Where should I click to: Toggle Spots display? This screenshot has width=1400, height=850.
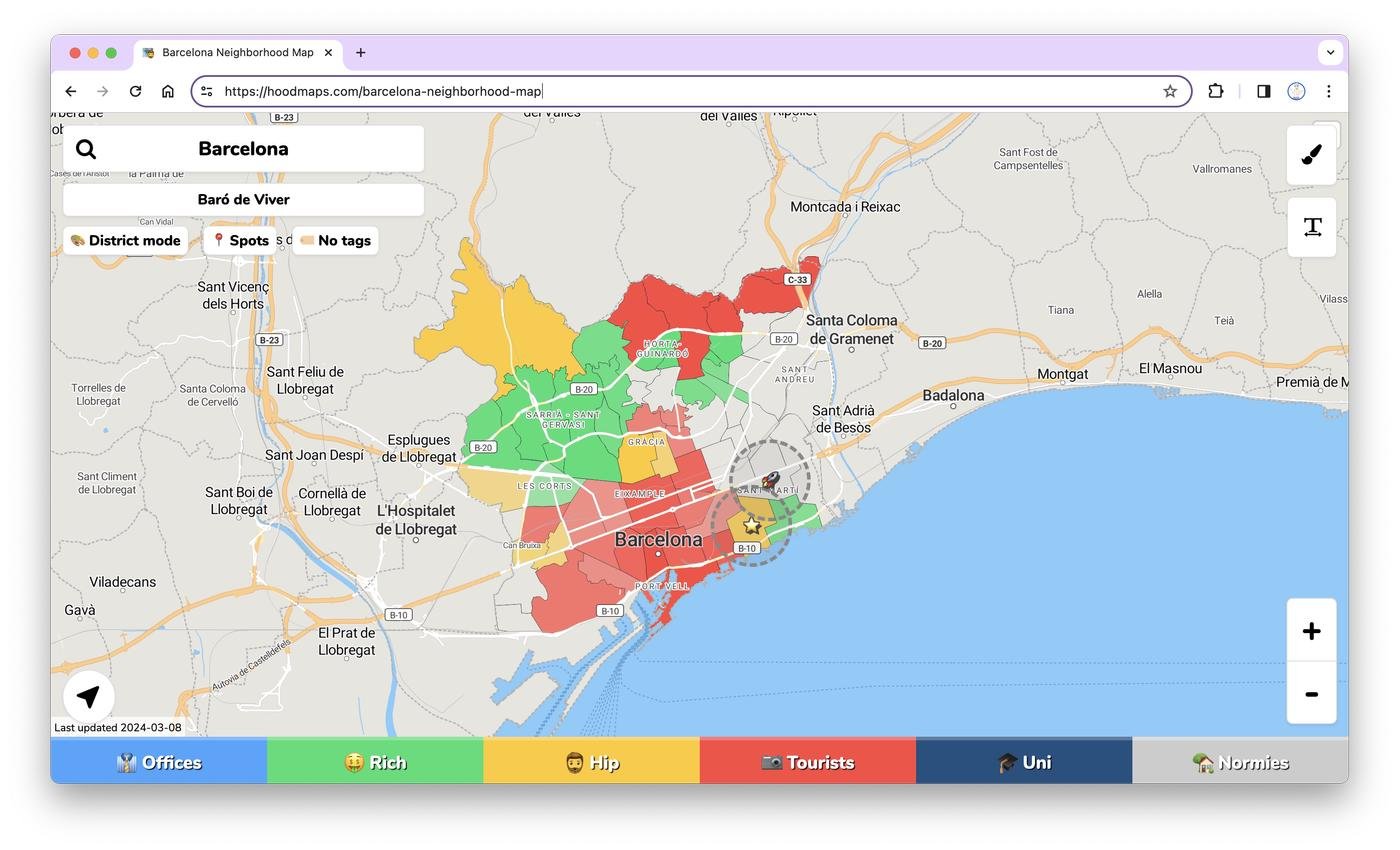[240, 241]
